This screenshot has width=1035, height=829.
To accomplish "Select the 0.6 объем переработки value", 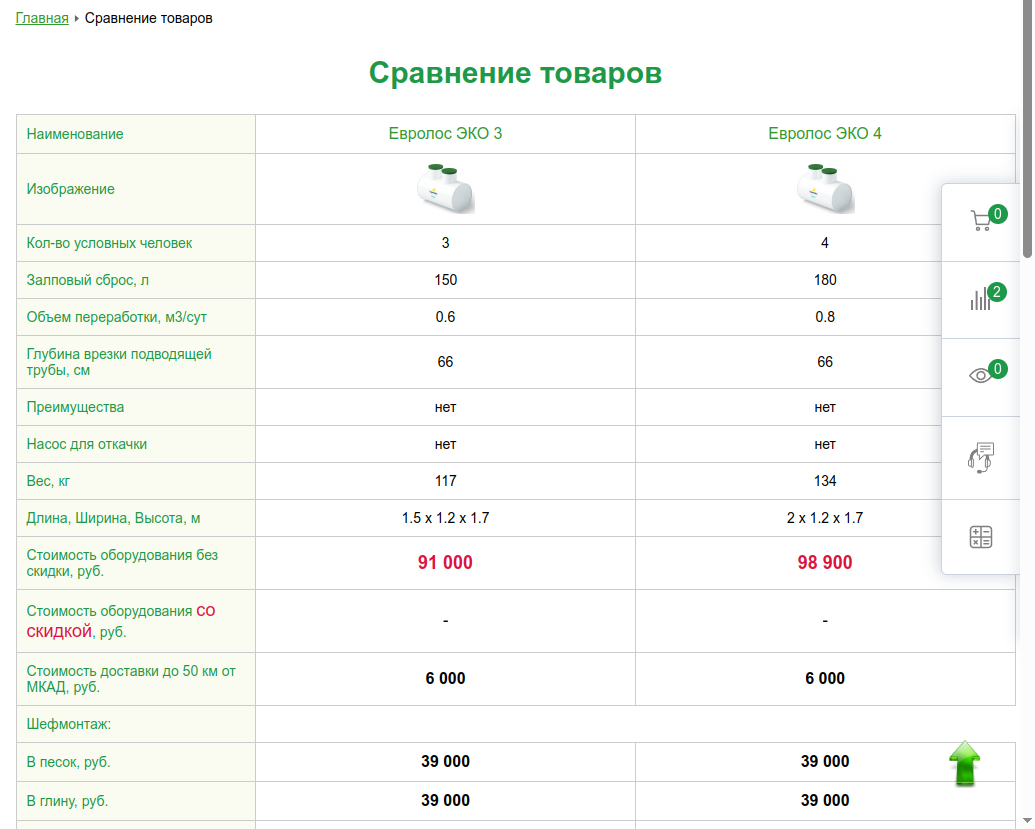I will pos(446,317).
